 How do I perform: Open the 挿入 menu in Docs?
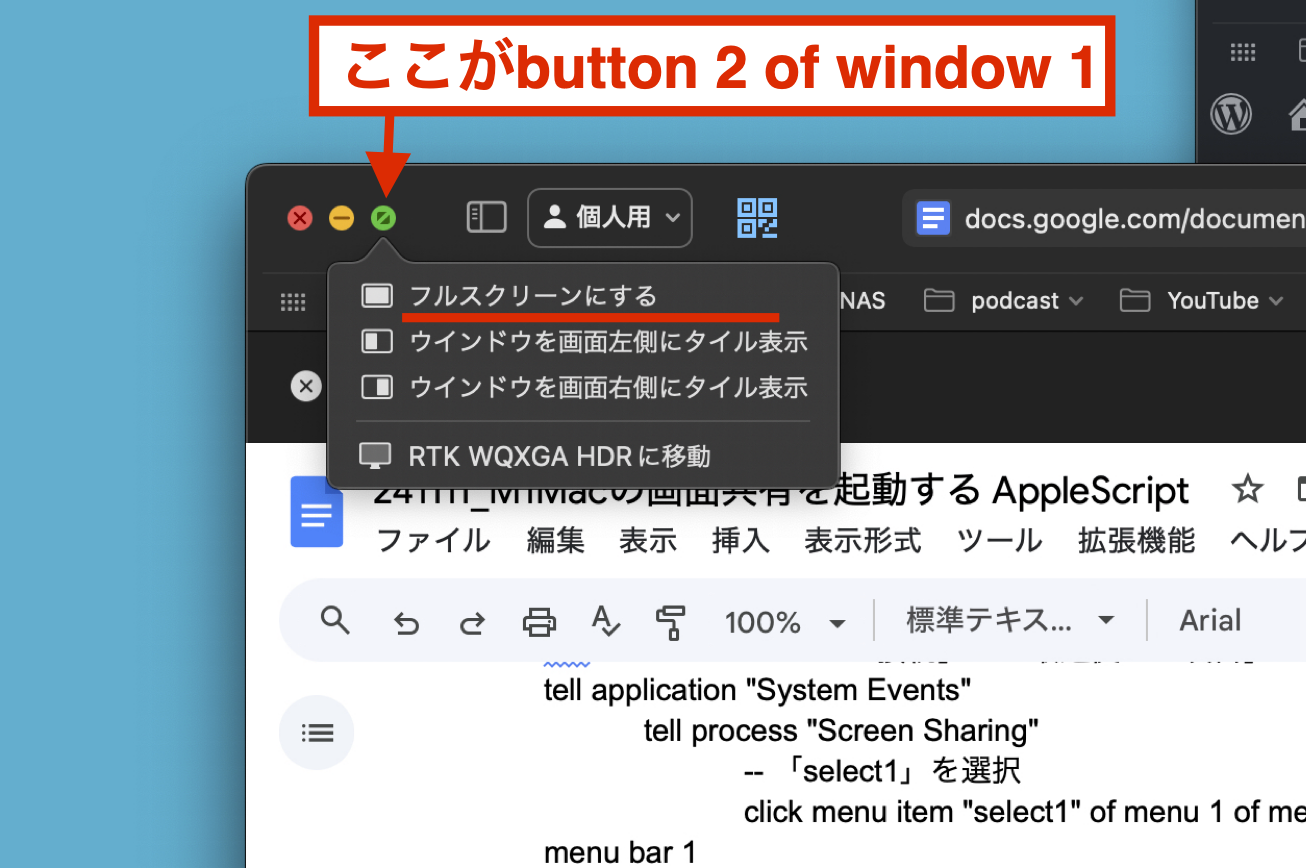coord(740,541)
